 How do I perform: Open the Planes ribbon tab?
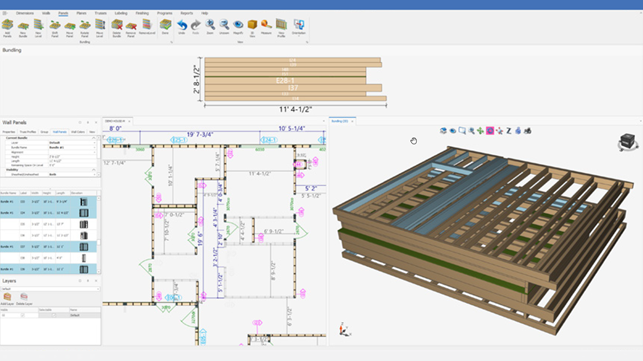tap(81, 13)
